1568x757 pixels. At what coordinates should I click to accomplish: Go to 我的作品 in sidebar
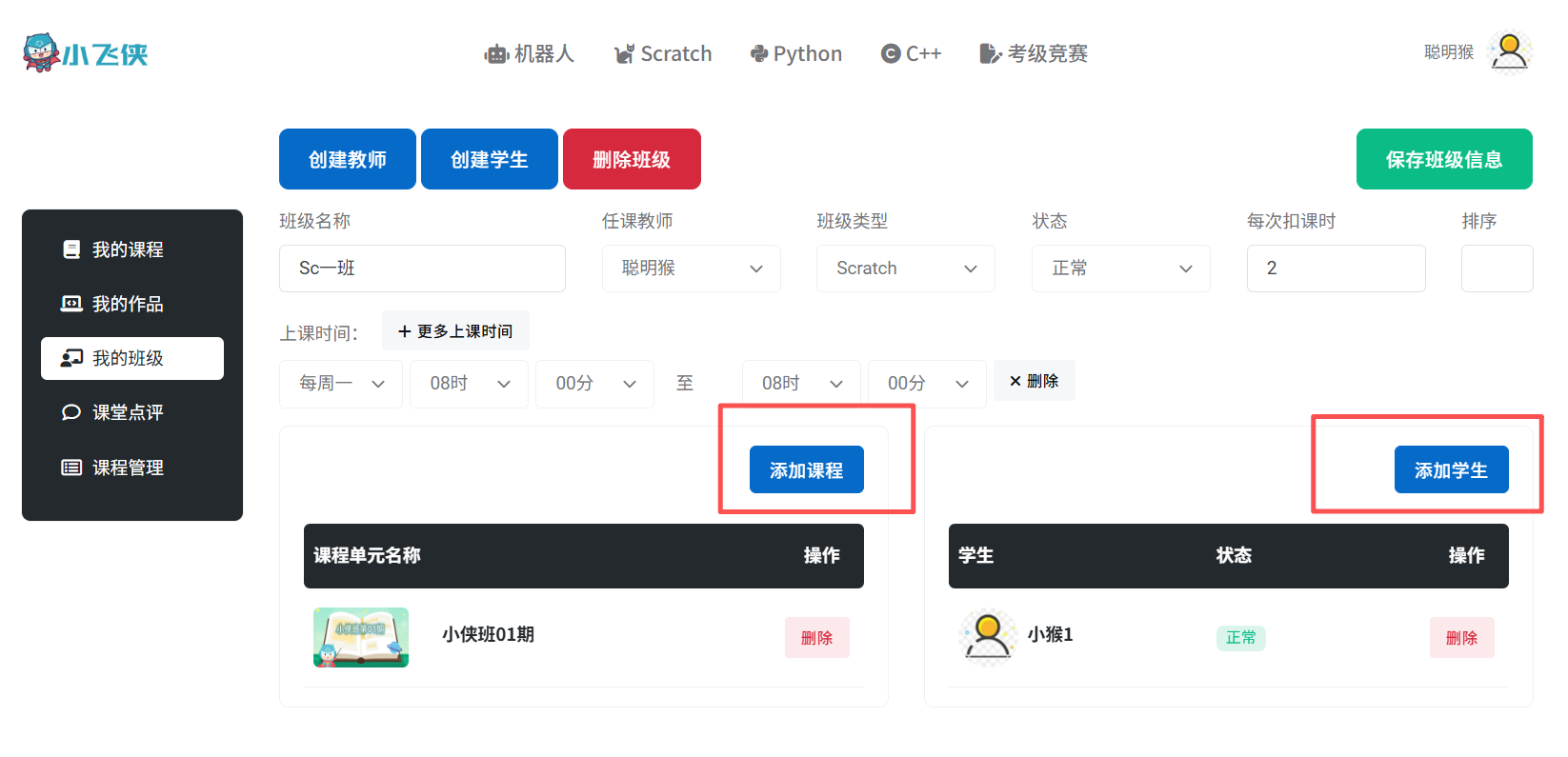coord(132,304)
